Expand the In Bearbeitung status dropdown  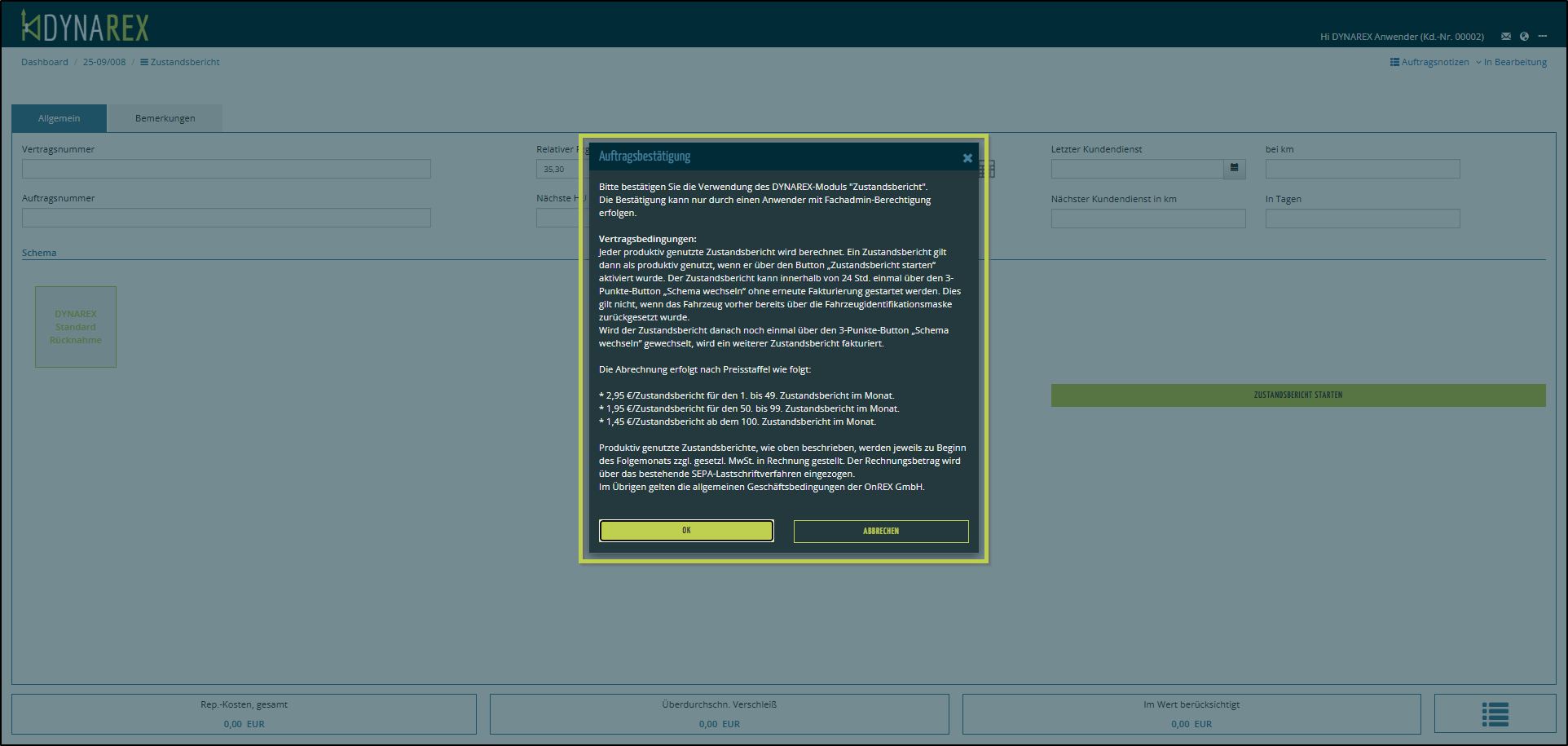click(x=1510, y=62)
